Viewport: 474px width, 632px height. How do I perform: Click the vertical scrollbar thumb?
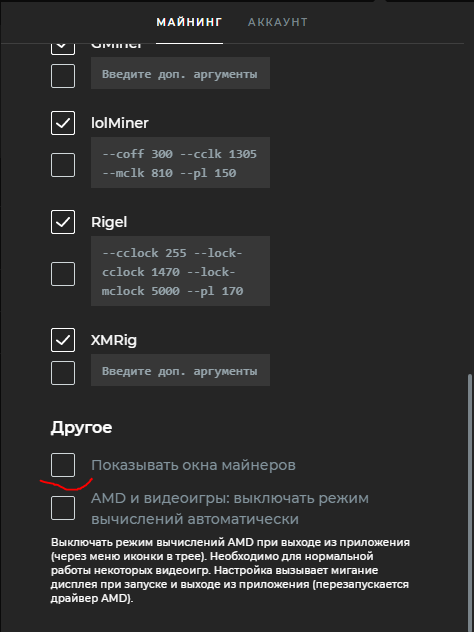(x=469, y=500)
